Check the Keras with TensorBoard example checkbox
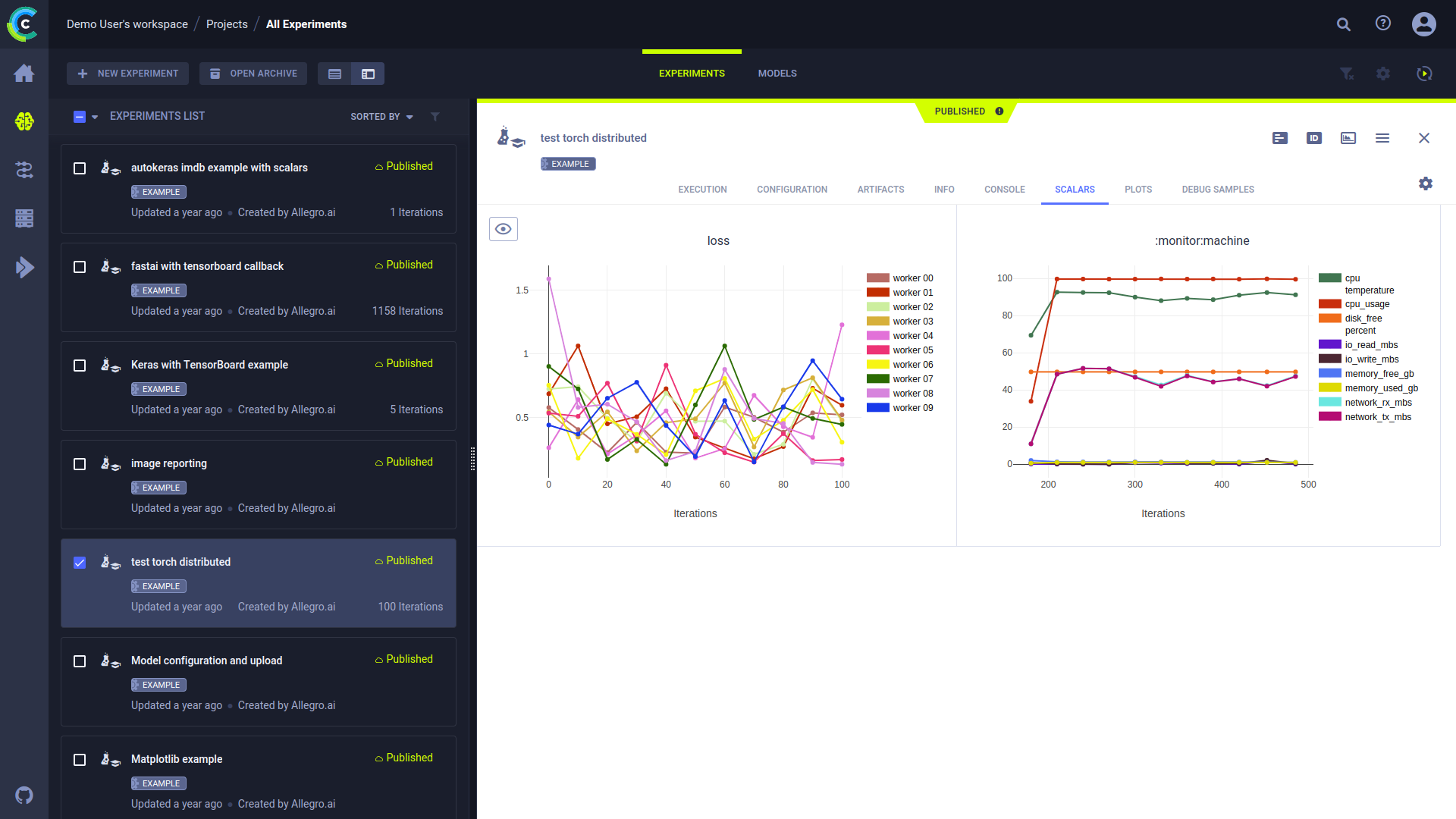Screen dimensions: 1456x819 (x=80, y=366)
